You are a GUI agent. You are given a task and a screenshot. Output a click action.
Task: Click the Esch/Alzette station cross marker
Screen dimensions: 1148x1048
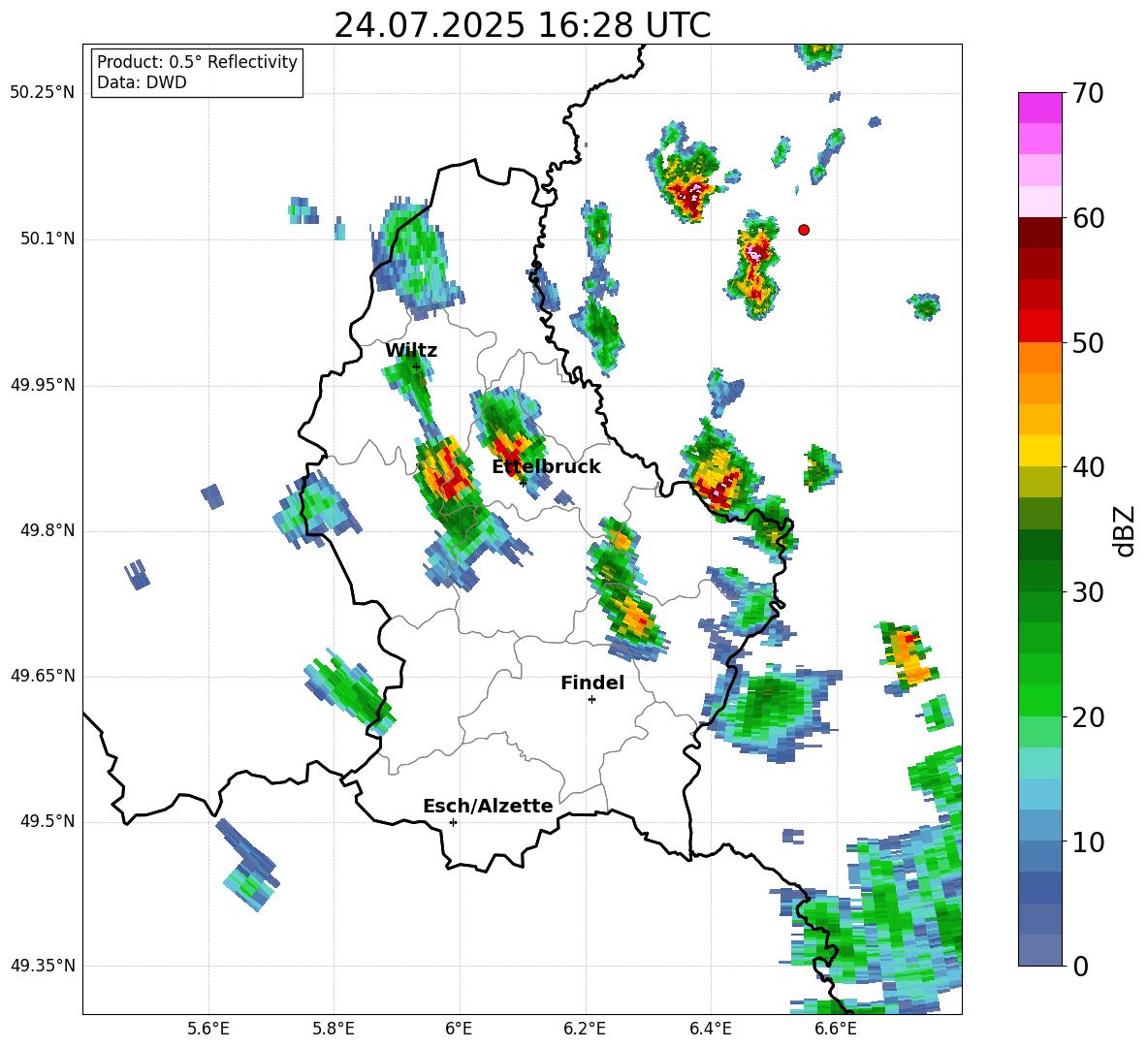(453, 822)
